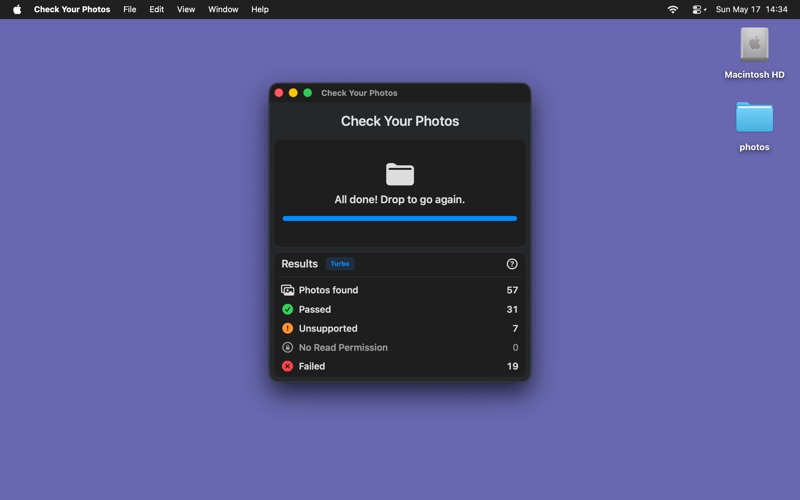Image resolution: width=800 pixels, height=500 pixels.
Task: Click the No Read Permission label
Action: [343, 347]
